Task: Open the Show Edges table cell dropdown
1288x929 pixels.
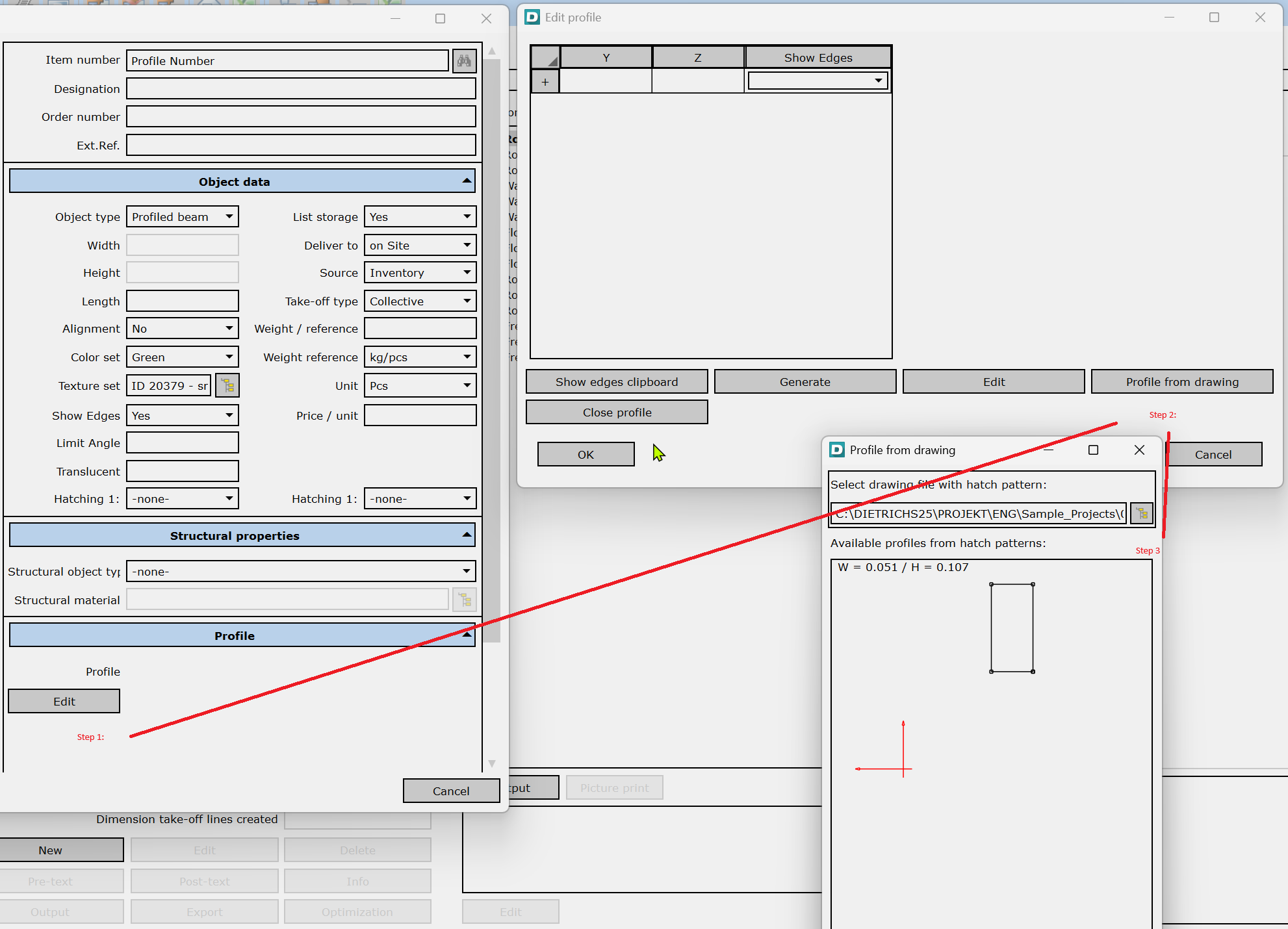Action: click(x=878, y=81)
